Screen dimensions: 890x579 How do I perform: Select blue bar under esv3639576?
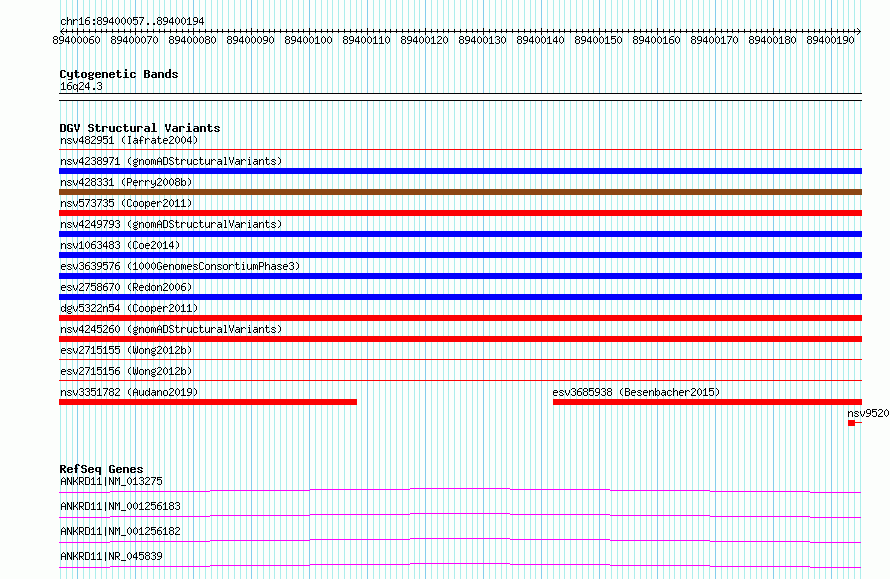(x=460, y=276)
